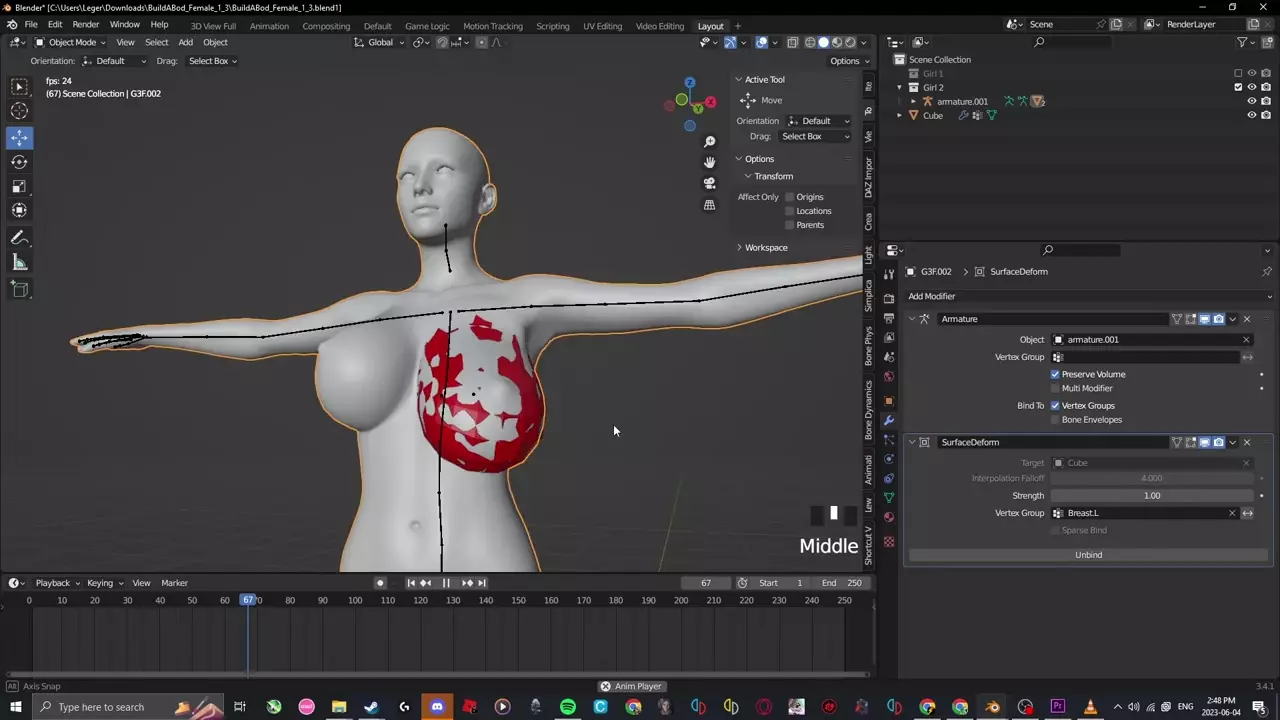Switch to the UV Editing workspace tab
The image size is (1280, 720).
pyautogui.click(x=602, y=26)
